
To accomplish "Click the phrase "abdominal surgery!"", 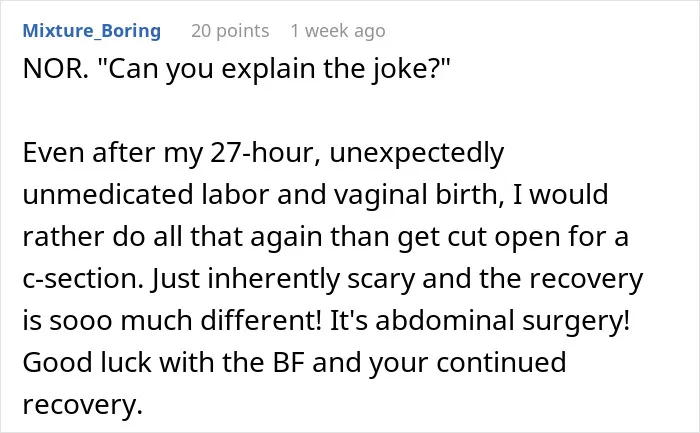I will pyautogui.click(x=503, y=321).
